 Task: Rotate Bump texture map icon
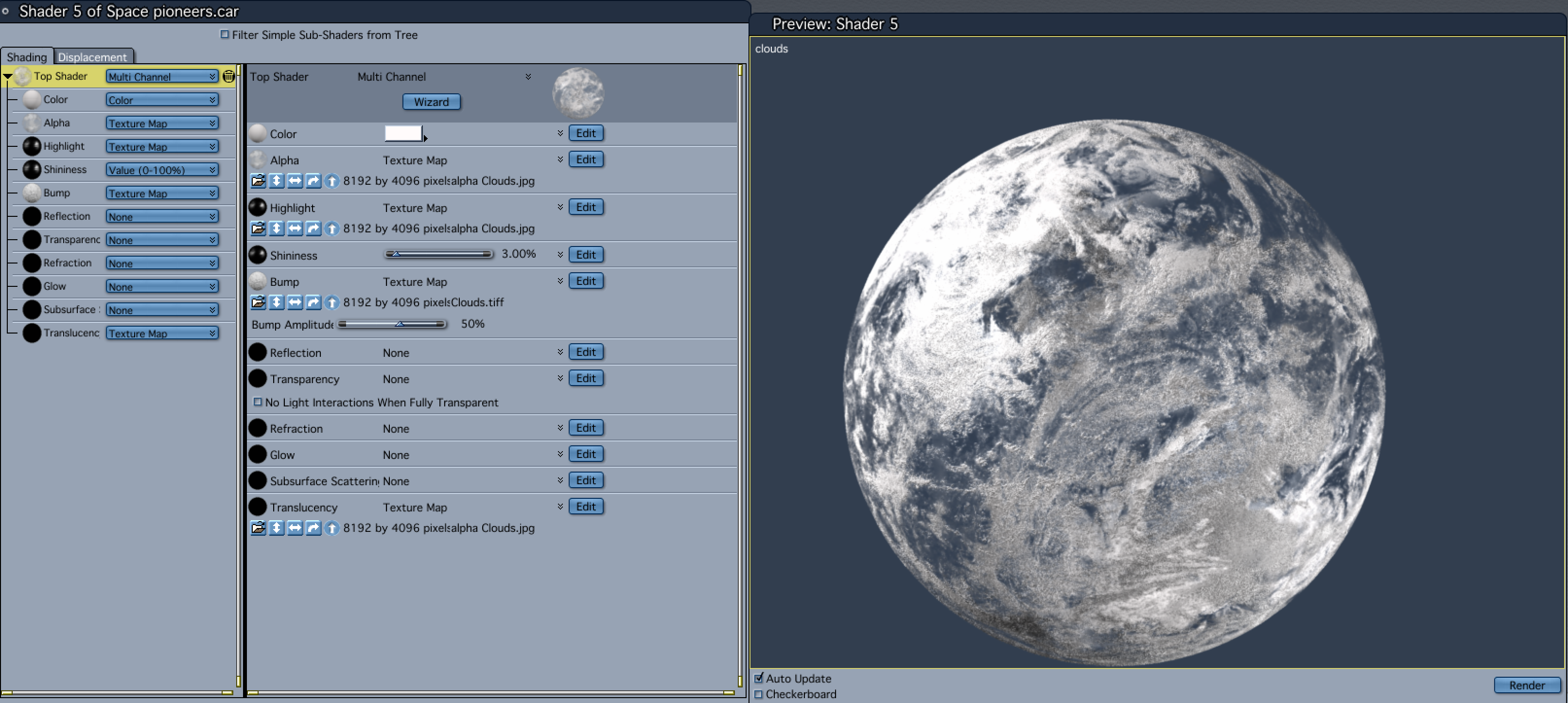click(313, 302)
